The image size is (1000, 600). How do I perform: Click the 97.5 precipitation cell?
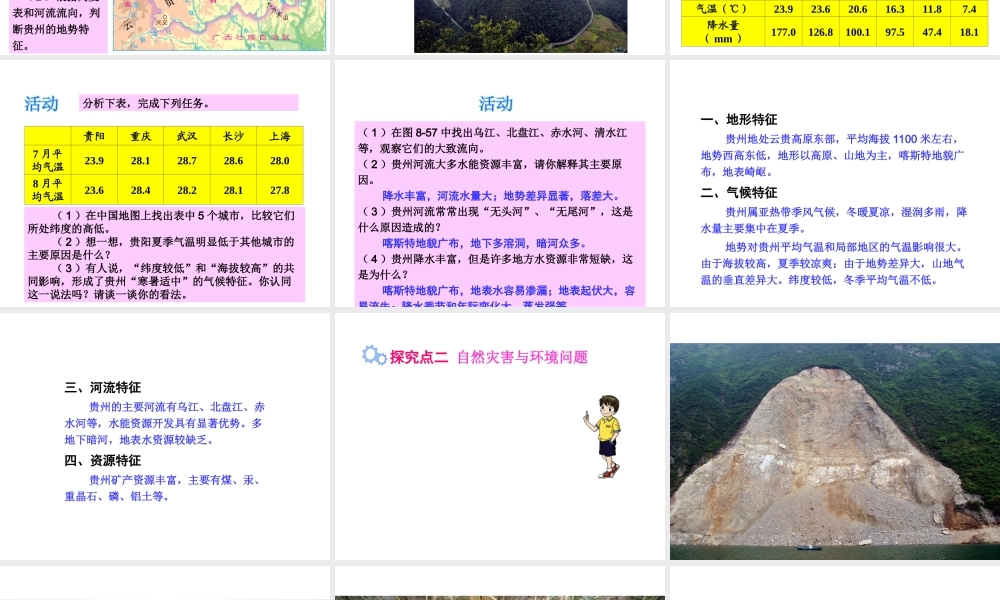(895, 32)
